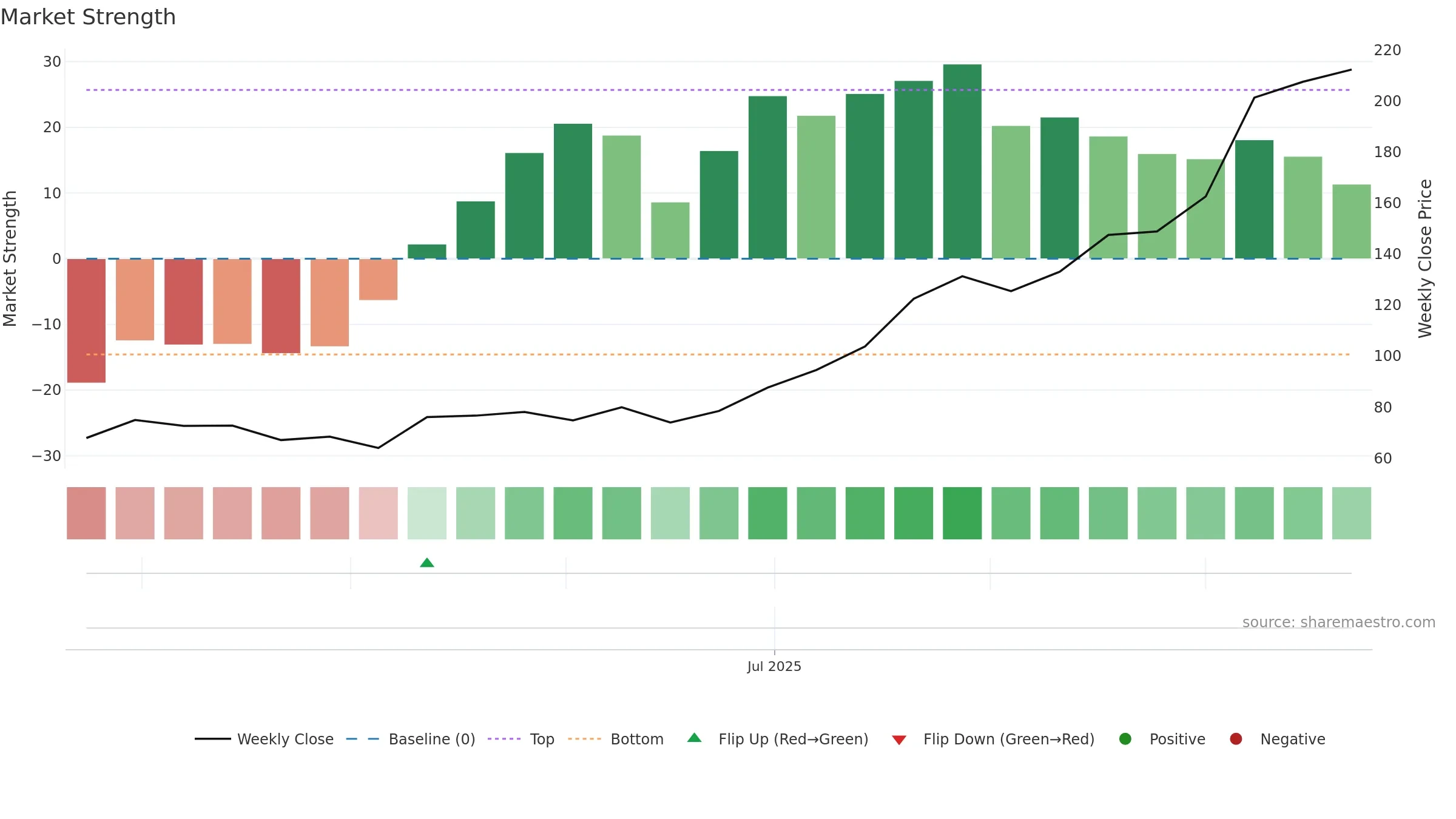The height and width of the screenshot is (819, 1456).
Task: Select the smallest green bar just above zero
Action: click(x=427, y=251)
